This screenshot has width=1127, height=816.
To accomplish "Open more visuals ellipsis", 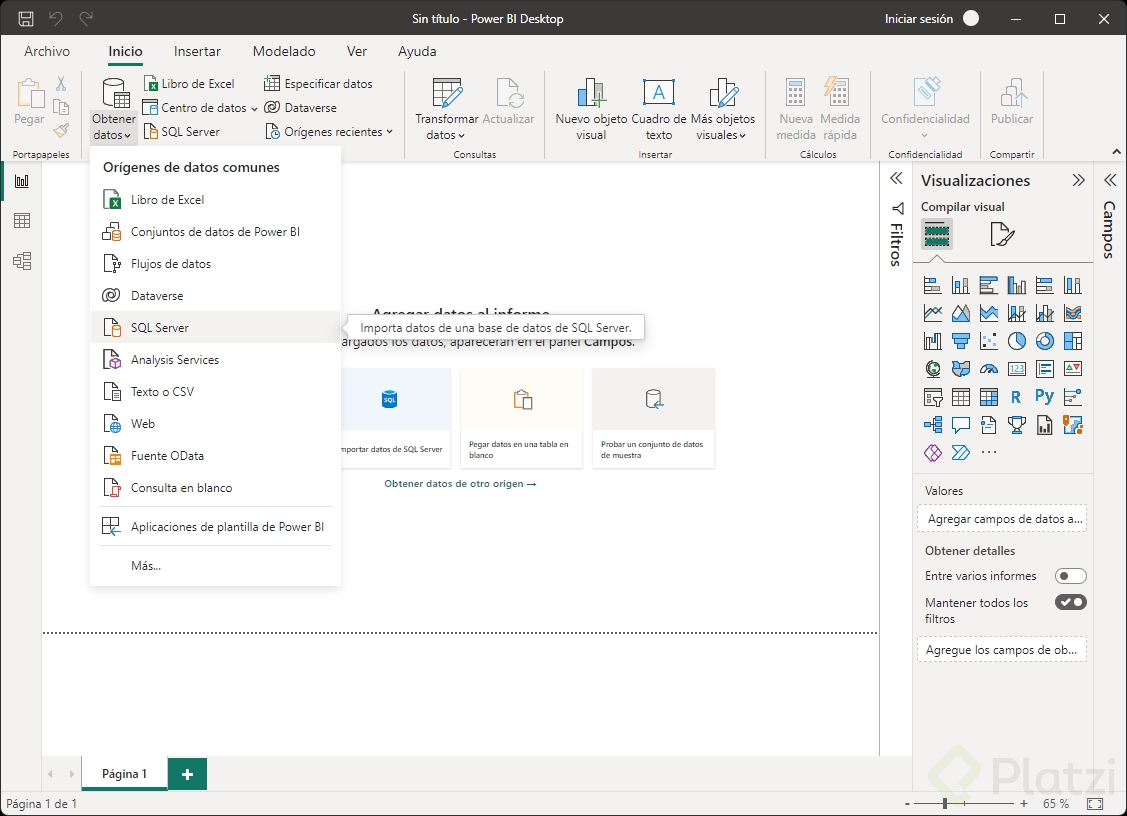I will pos(988,452).
